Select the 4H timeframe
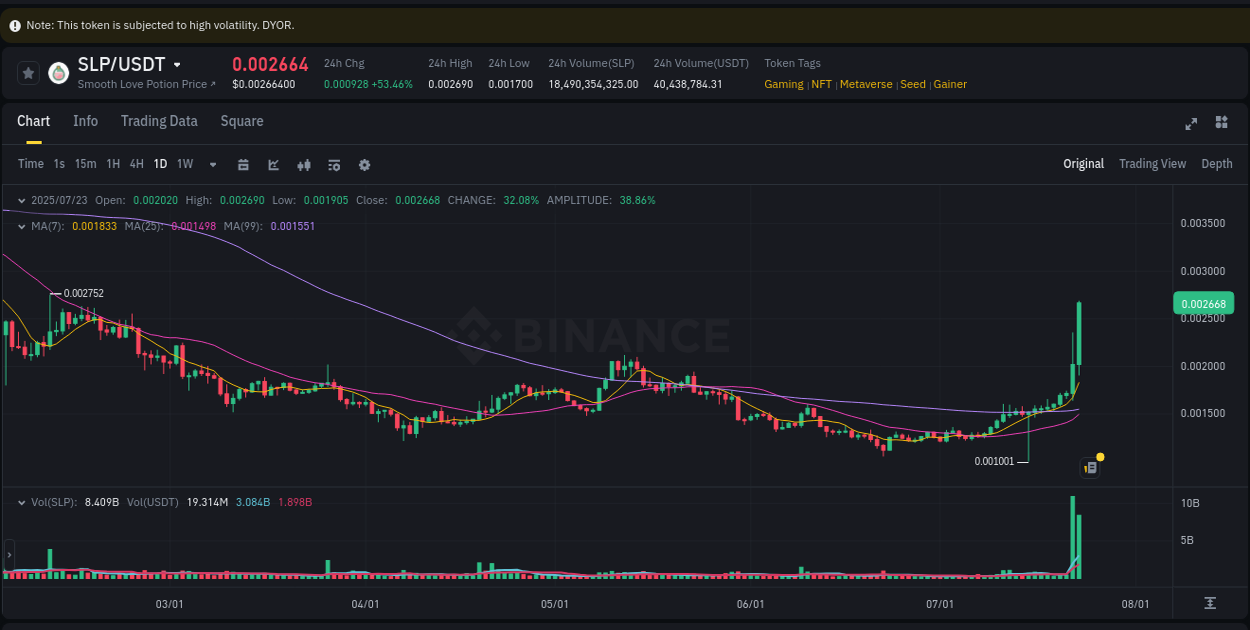Image resolution: width=1250 pixels, height=630 pixels. tap(136, 164)
